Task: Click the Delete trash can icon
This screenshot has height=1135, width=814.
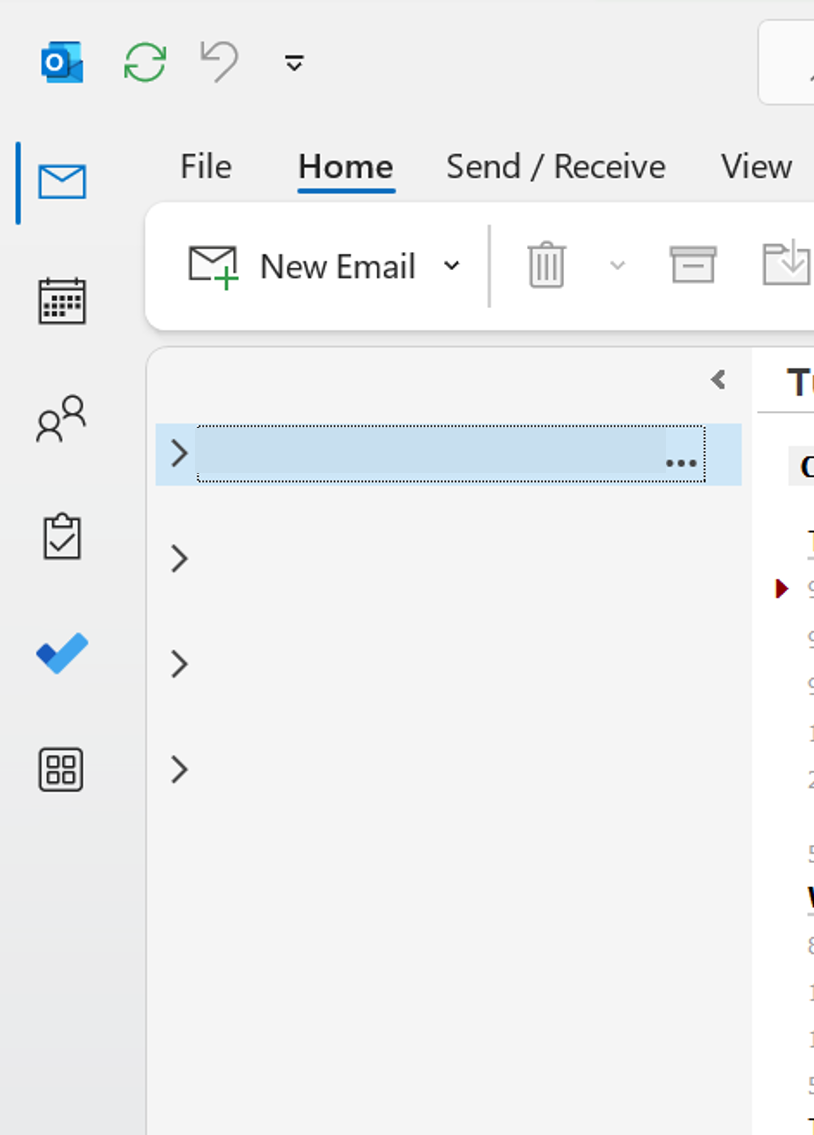Action: [x=546, y=265]
